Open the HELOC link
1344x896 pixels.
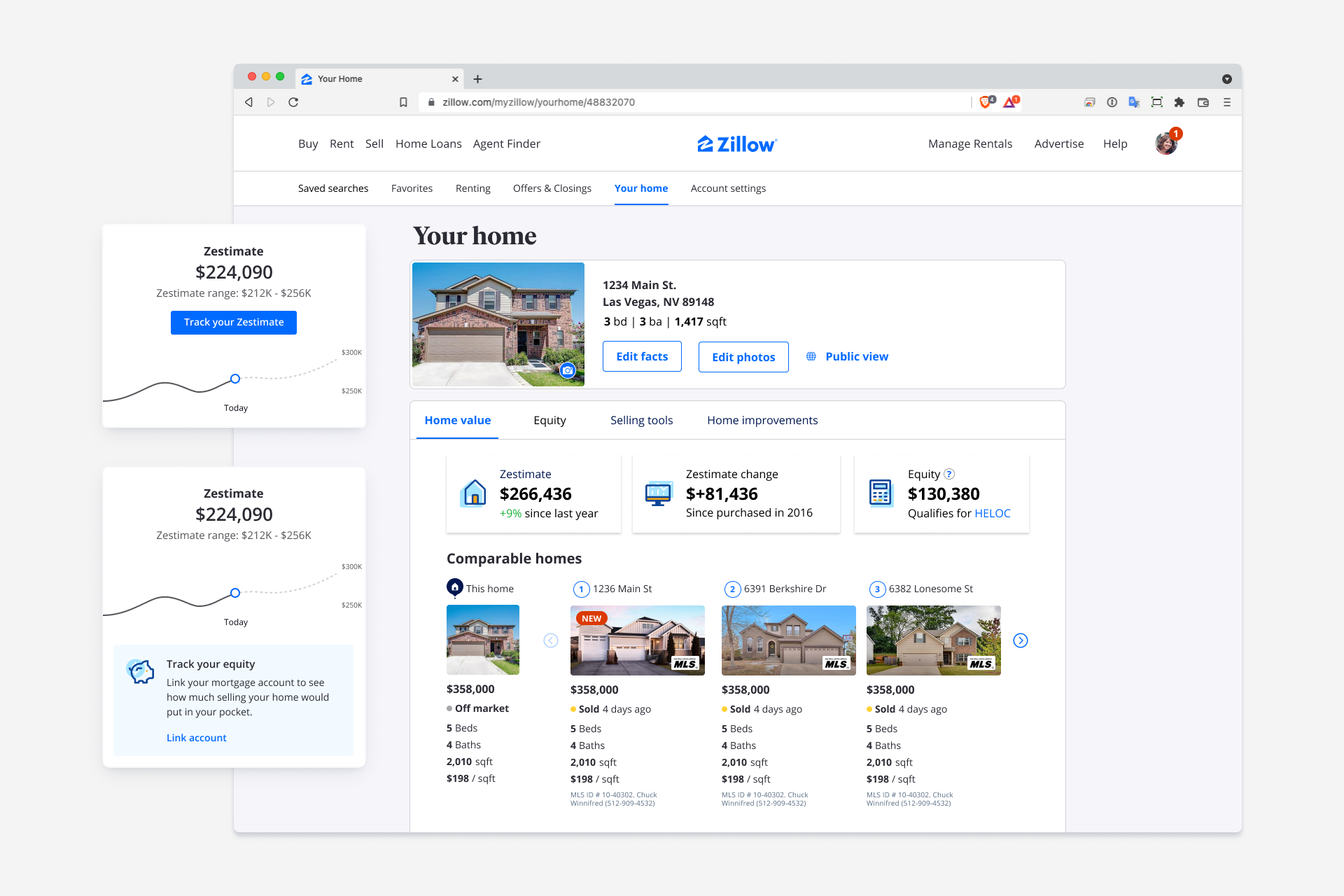(993, 513)
